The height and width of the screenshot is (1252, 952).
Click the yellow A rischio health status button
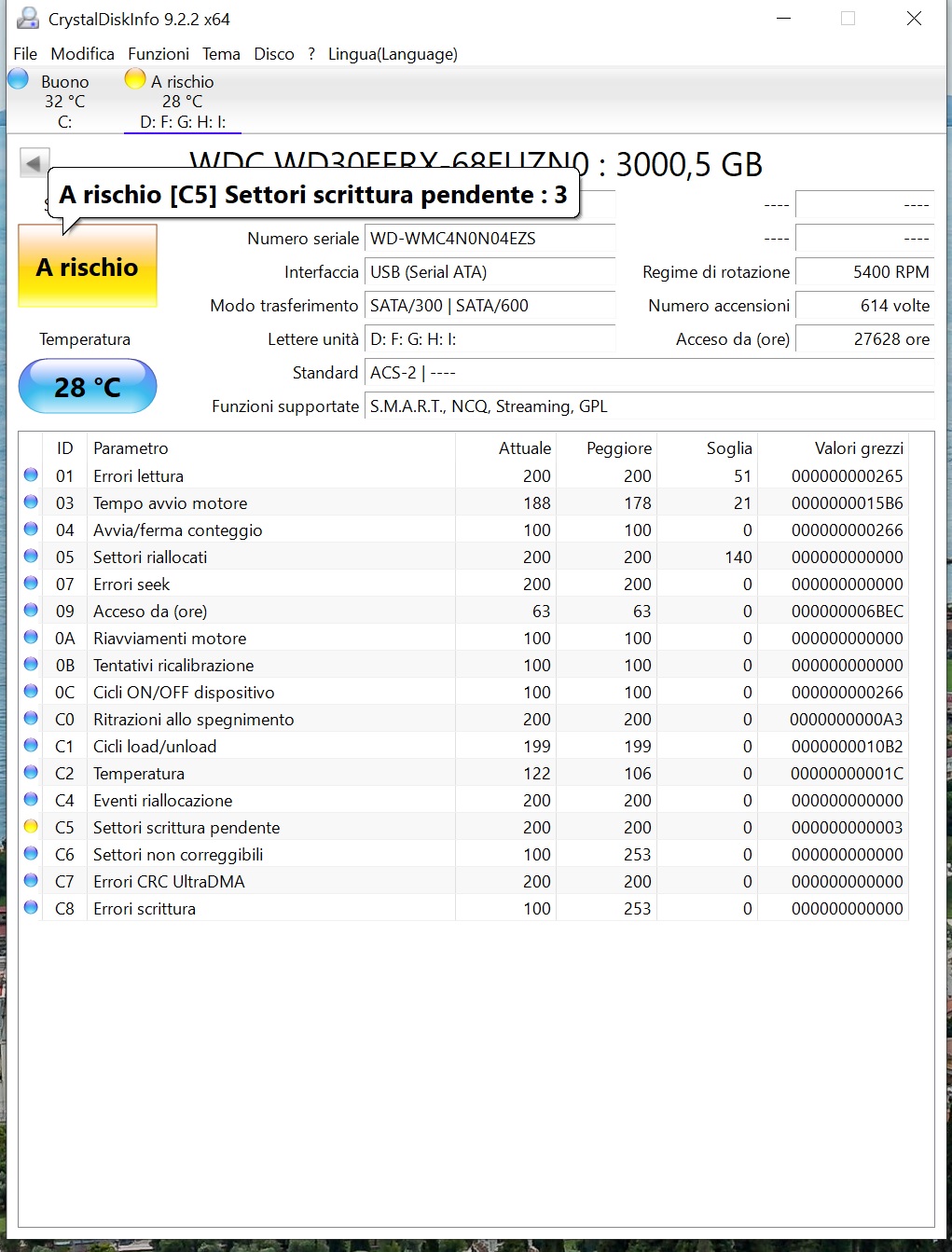coord(88,267)
